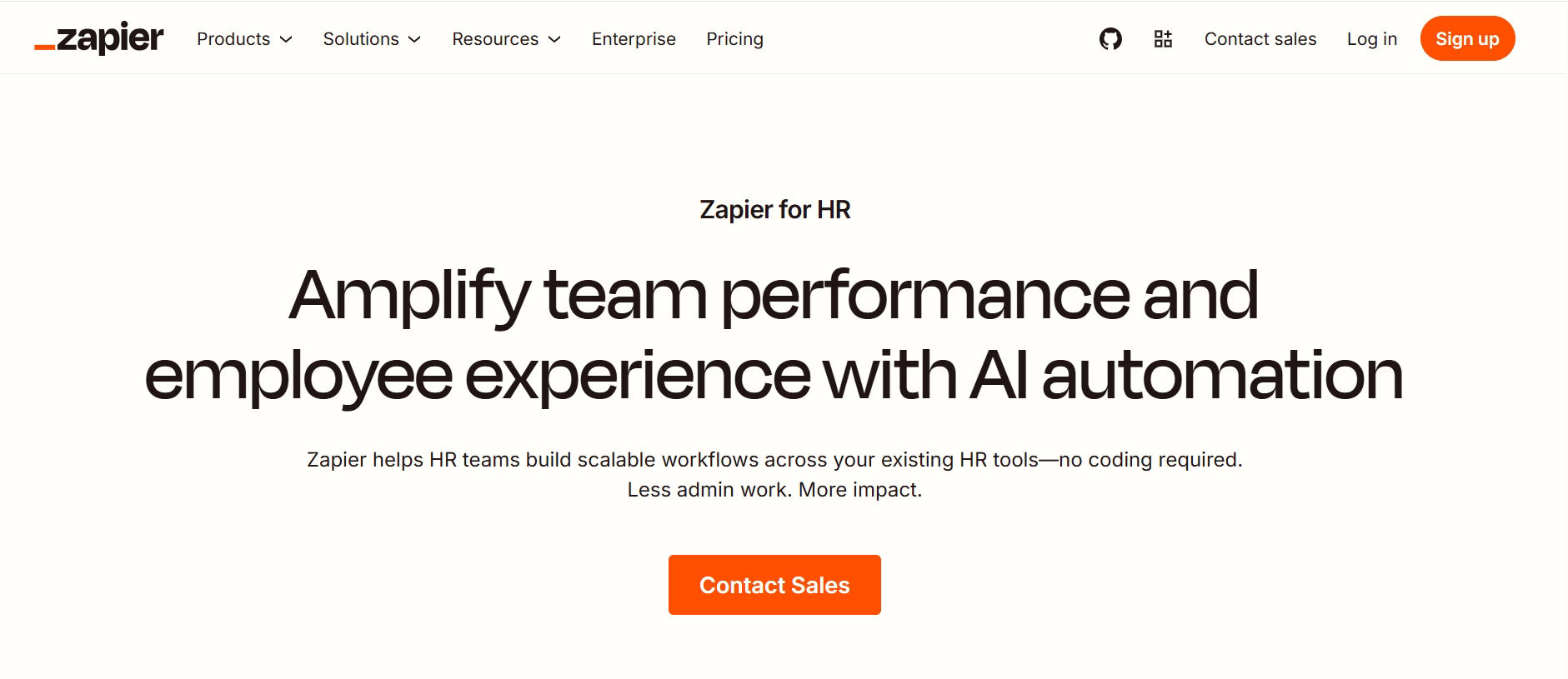Open the apps grid icon

coord(1163,38)
